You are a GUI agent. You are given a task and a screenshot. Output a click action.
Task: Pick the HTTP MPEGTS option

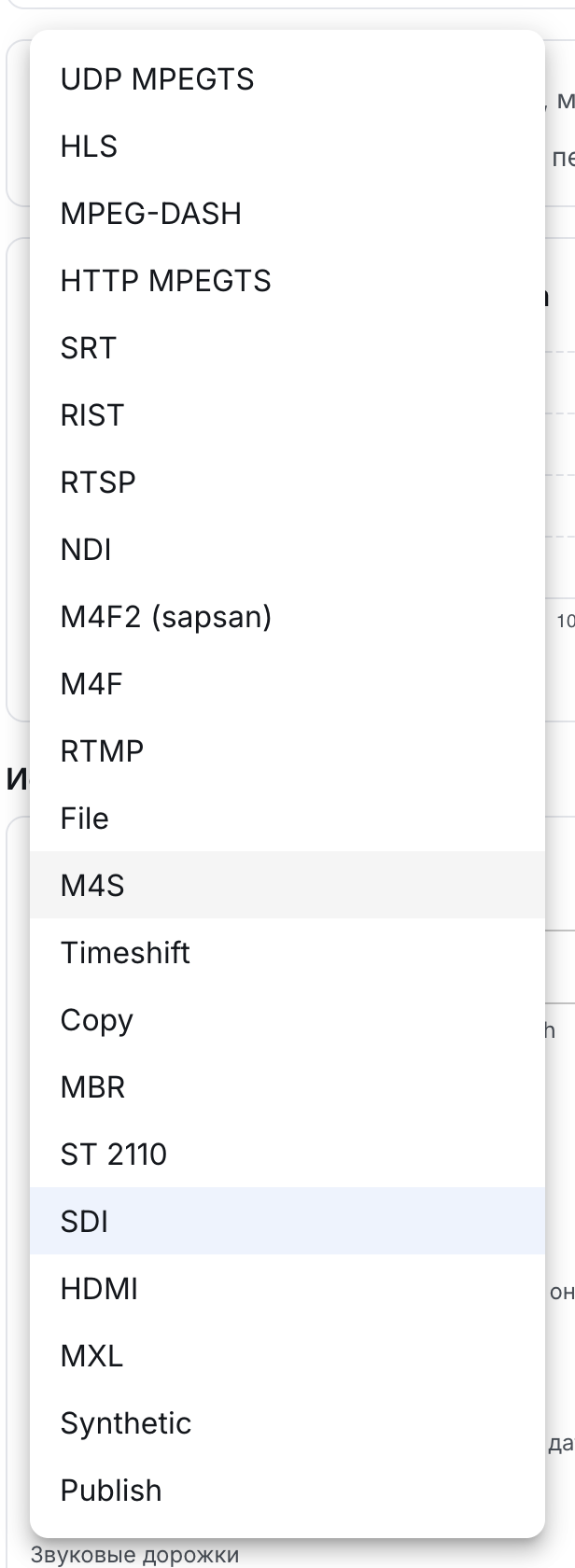click(287, 281)
